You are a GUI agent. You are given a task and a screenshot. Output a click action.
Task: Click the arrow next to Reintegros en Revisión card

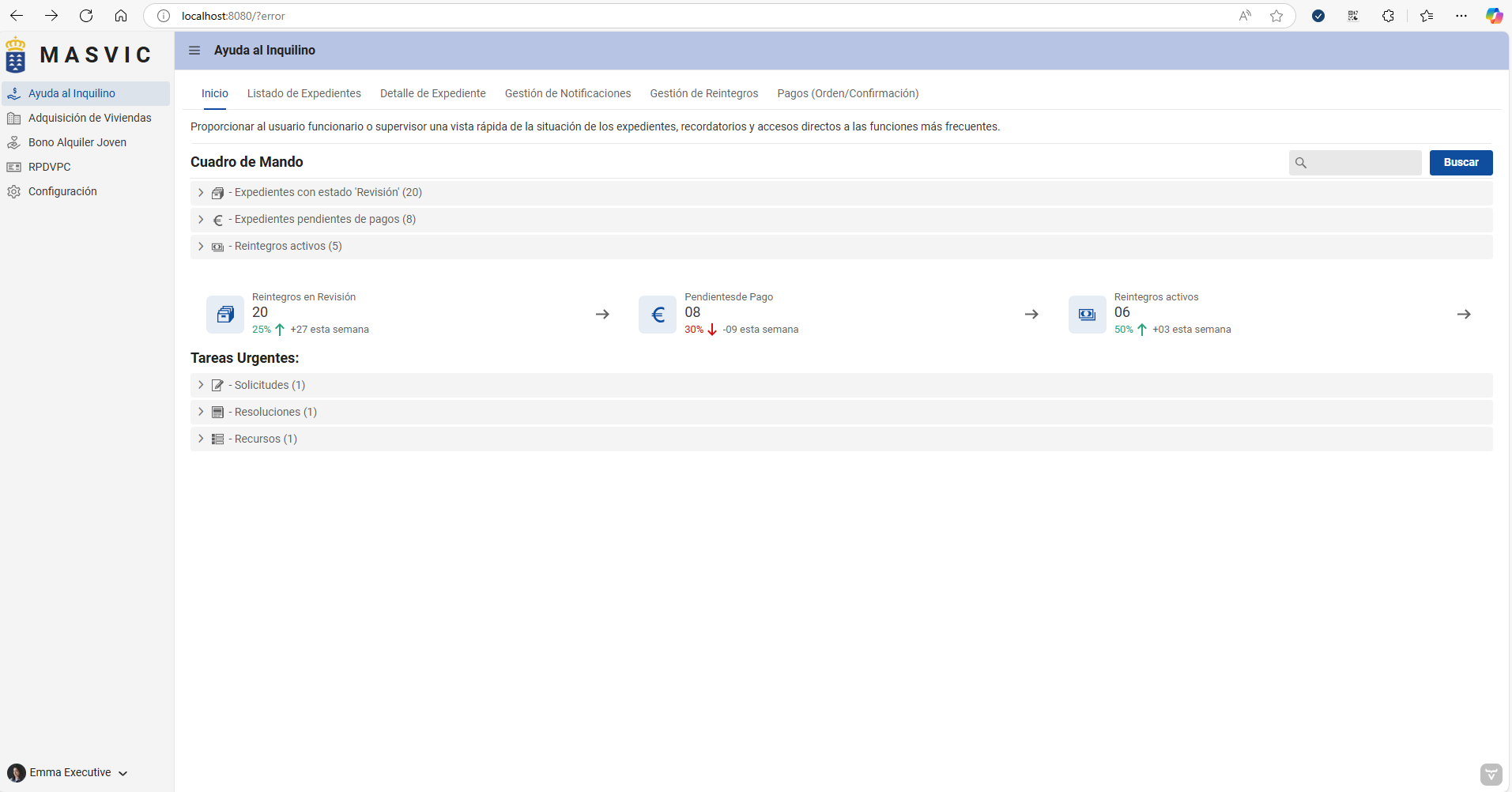pos(602,315)
